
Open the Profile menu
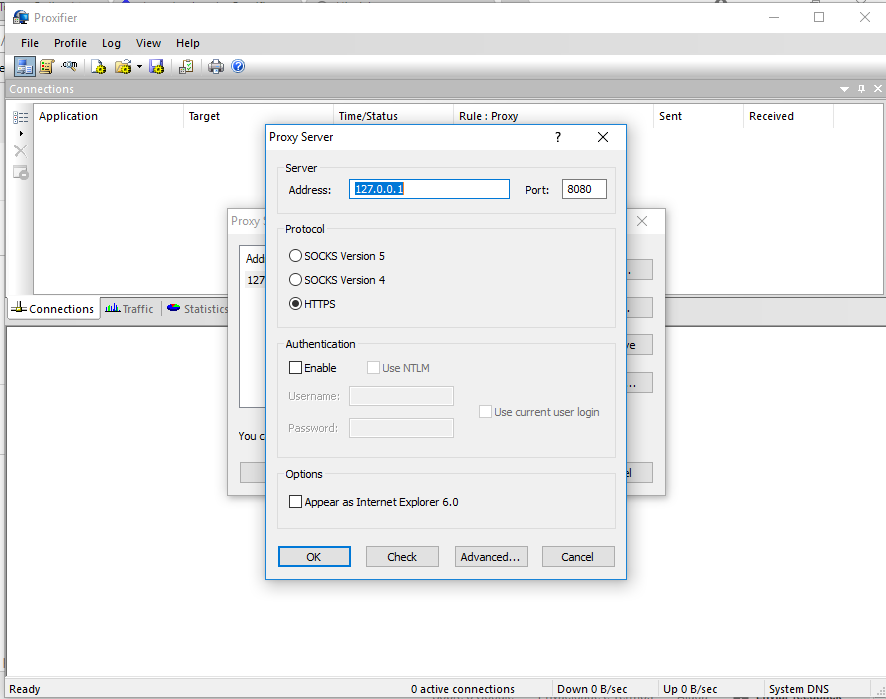tap(70, 43)
